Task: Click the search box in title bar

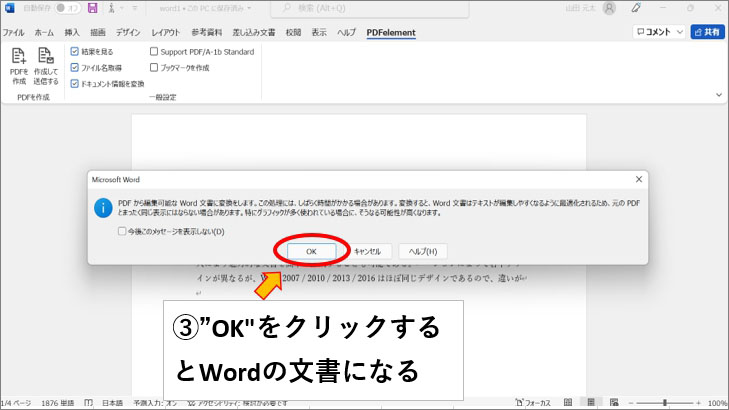Action: (370, 8)
